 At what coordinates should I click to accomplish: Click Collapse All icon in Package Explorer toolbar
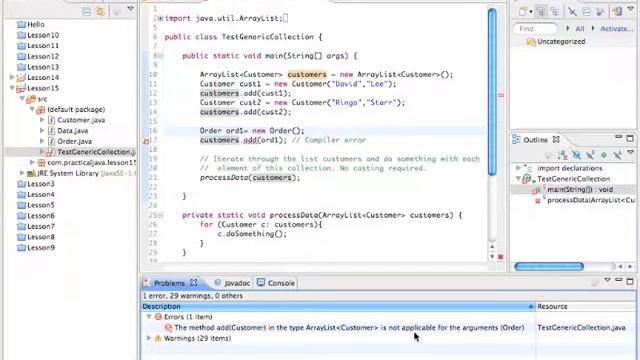(87, 11)
